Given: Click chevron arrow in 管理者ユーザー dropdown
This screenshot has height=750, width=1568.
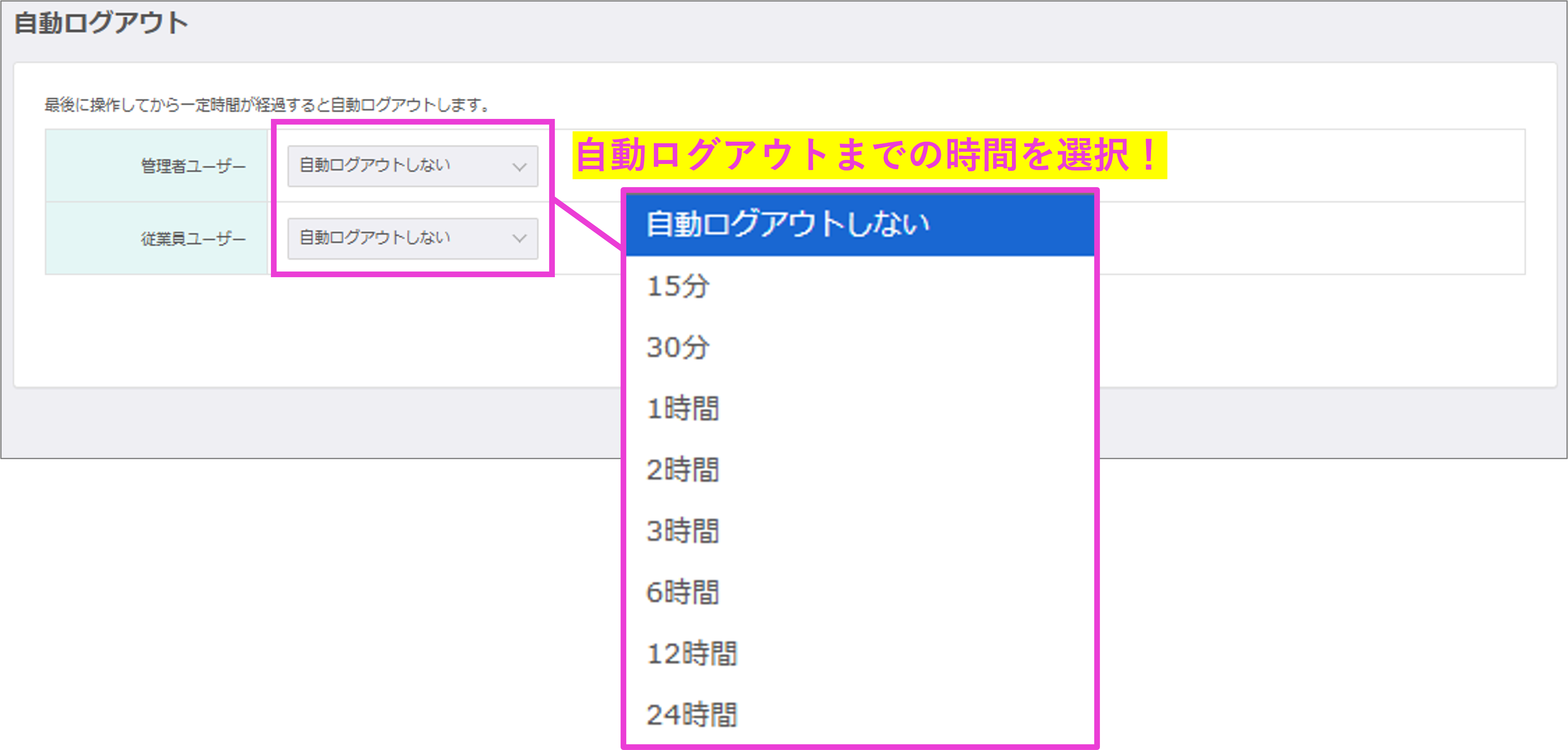Looking at the screenshot, I should pos(519,166).
